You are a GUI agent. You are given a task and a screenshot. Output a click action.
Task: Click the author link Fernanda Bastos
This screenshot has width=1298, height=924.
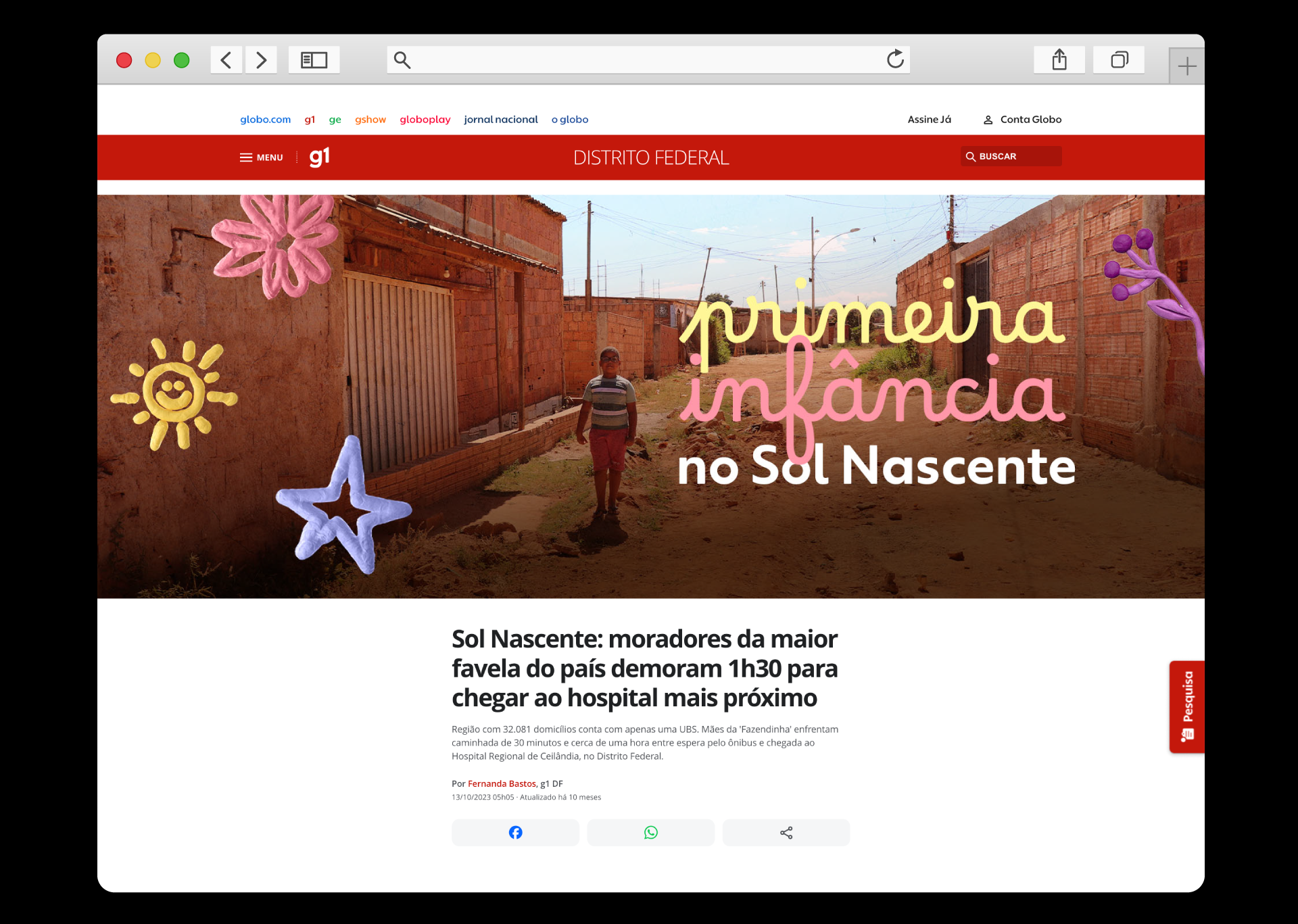coord(502,783)
